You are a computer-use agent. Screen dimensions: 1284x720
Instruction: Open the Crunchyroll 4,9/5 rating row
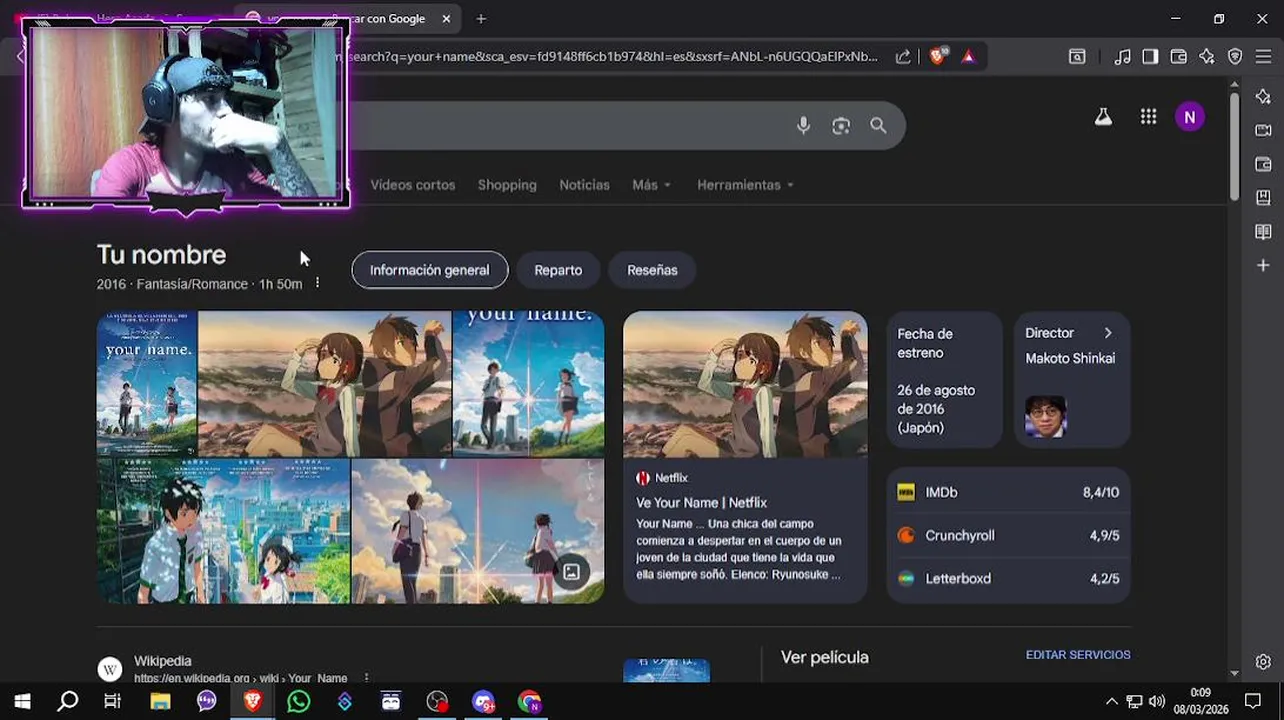pos(1008,535)
